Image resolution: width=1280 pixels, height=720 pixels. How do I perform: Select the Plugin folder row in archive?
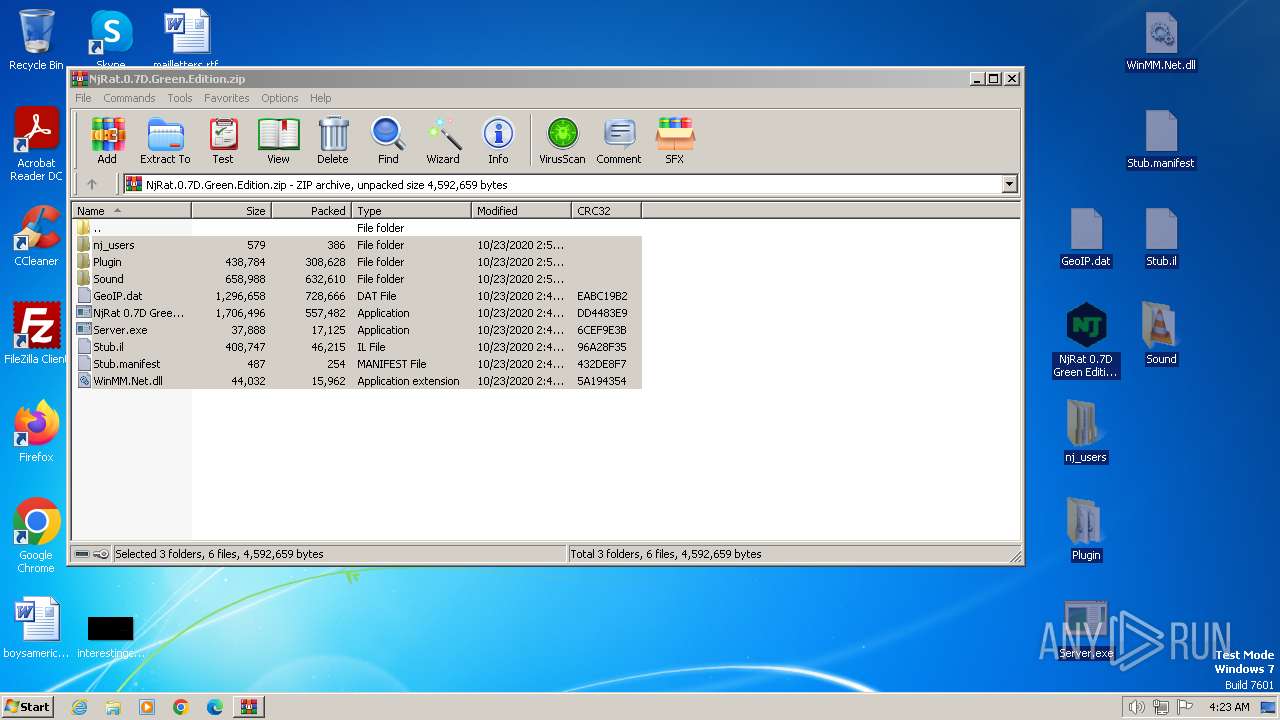tap(357, 262)
